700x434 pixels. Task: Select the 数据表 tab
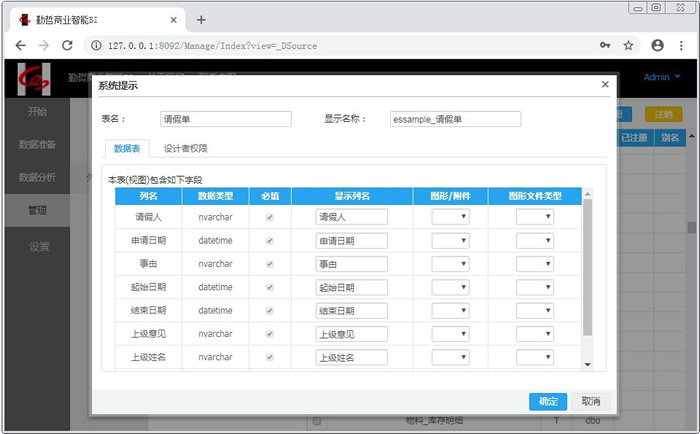[127, 148]
